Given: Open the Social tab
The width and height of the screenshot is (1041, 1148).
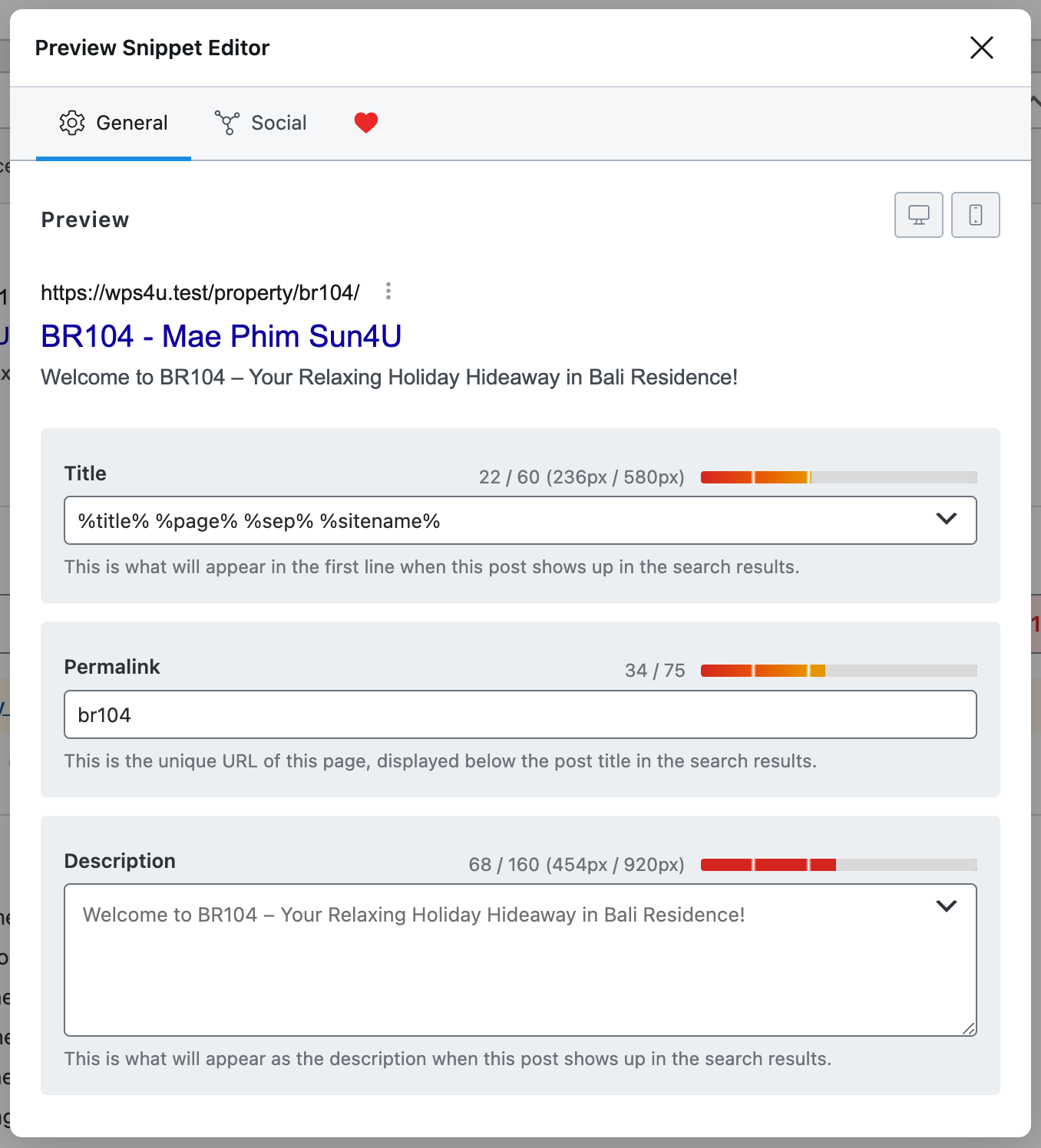Looking at the screenshot, I should 261,123.
